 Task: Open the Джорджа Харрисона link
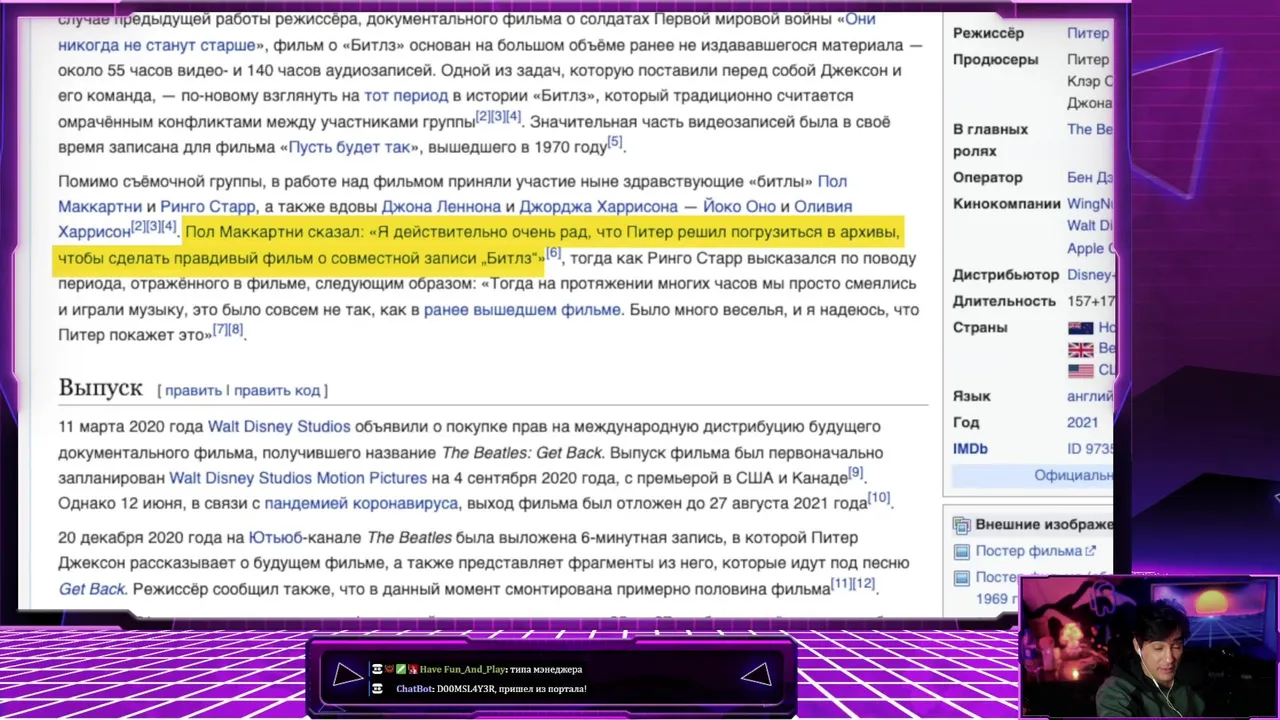pyautogui.click(x=598, y=207)
